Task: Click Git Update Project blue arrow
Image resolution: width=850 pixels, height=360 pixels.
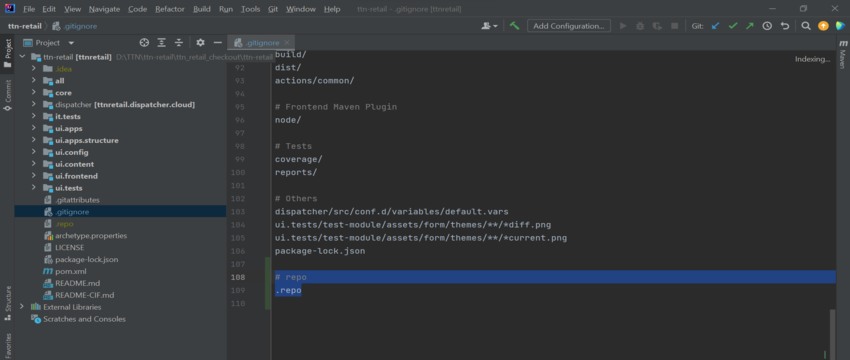Action: [x=715, y=25]
